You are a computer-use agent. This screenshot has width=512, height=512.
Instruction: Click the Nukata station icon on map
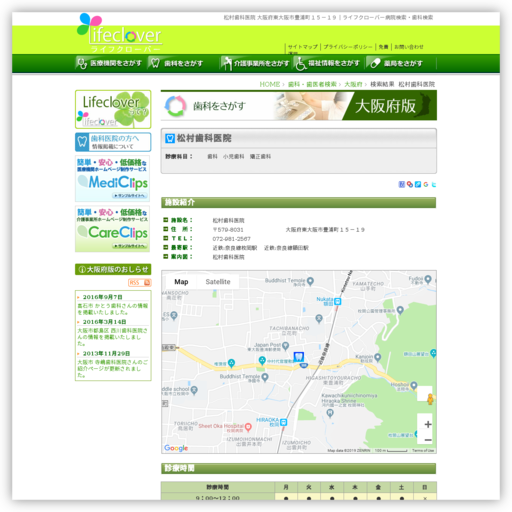(x=338, y=302)
